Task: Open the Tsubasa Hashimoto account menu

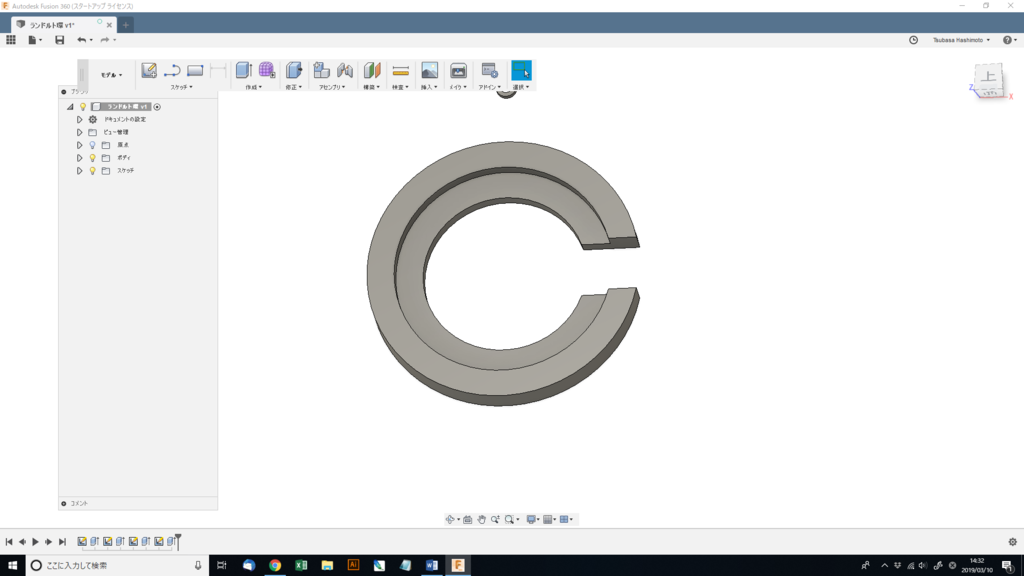Action: pos(961,40)
